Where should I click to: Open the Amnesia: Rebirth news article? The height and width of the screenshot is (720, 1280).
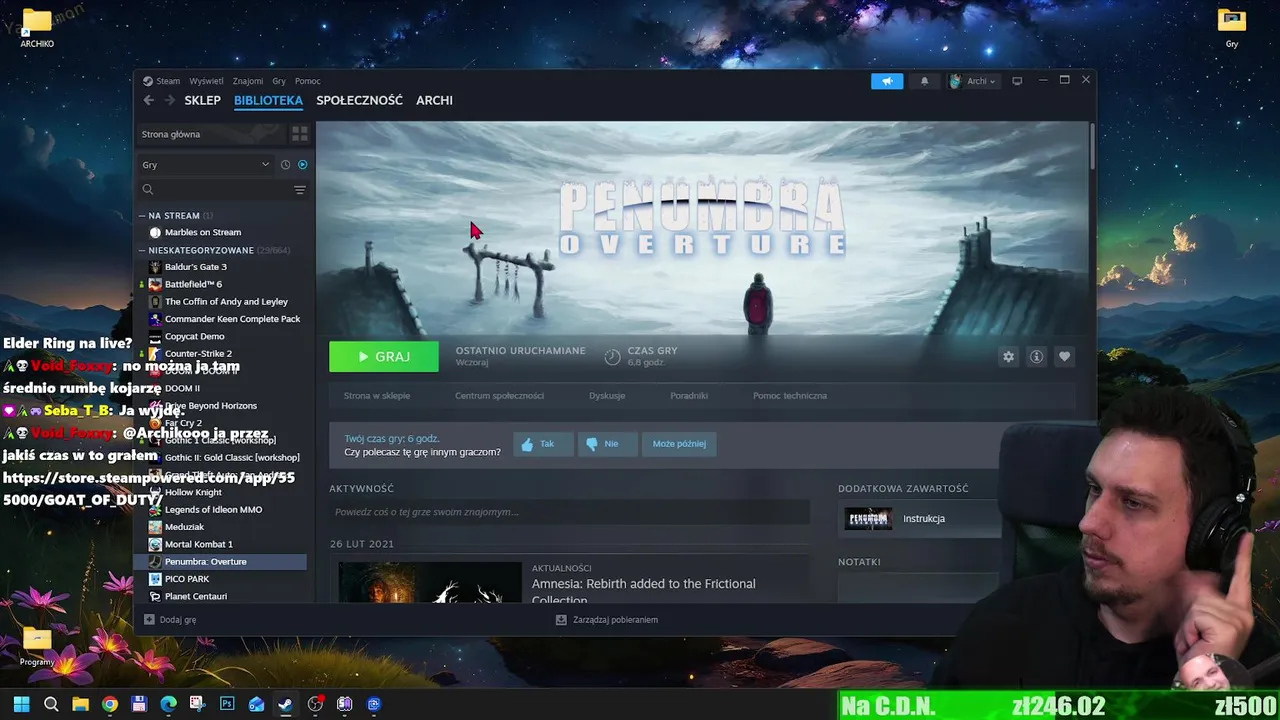(644, 590)
